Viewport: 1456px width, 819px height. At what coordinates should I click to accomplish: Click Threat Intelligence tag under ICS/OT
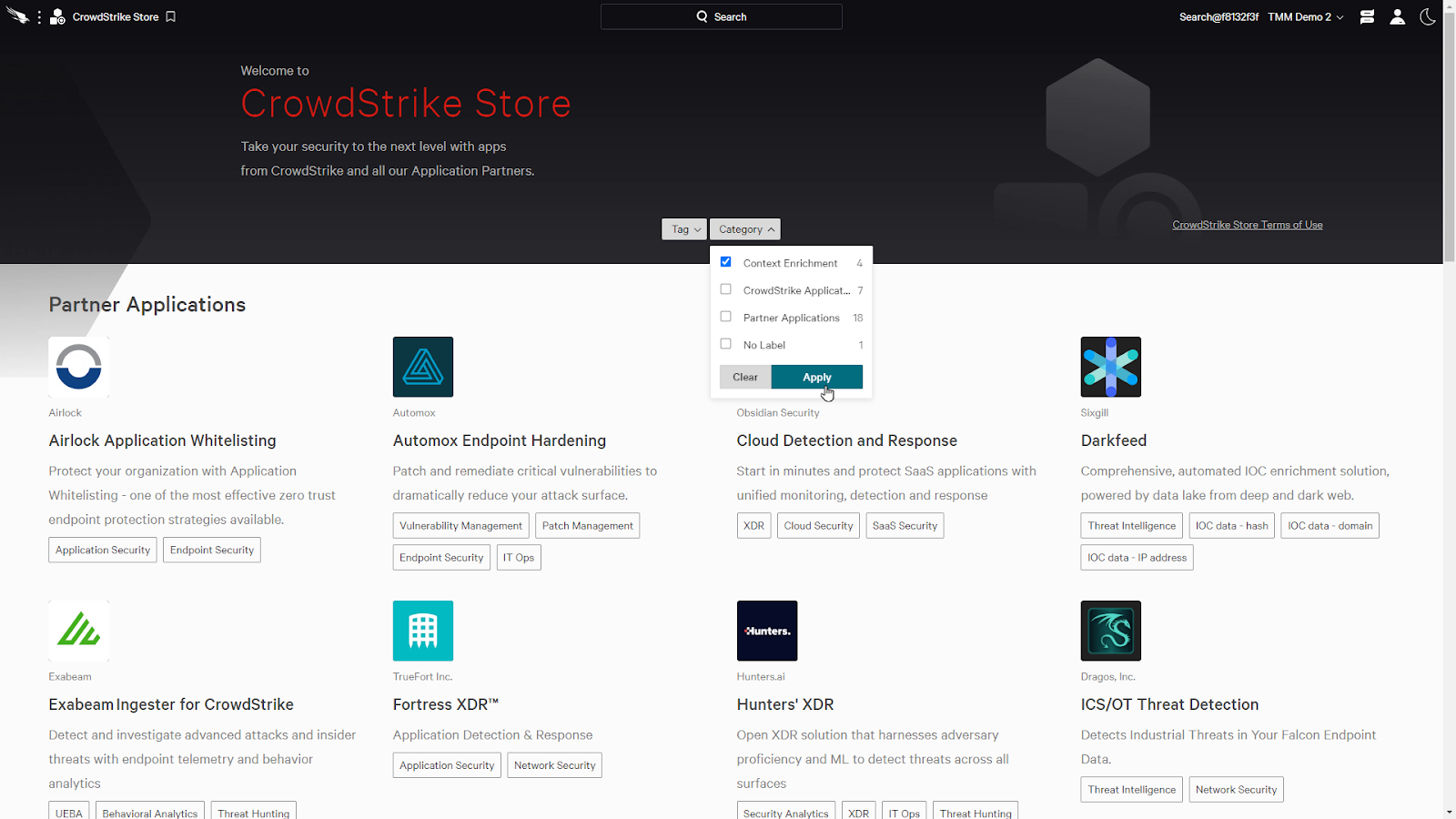pyautogui.click(x=1132, y=790)
